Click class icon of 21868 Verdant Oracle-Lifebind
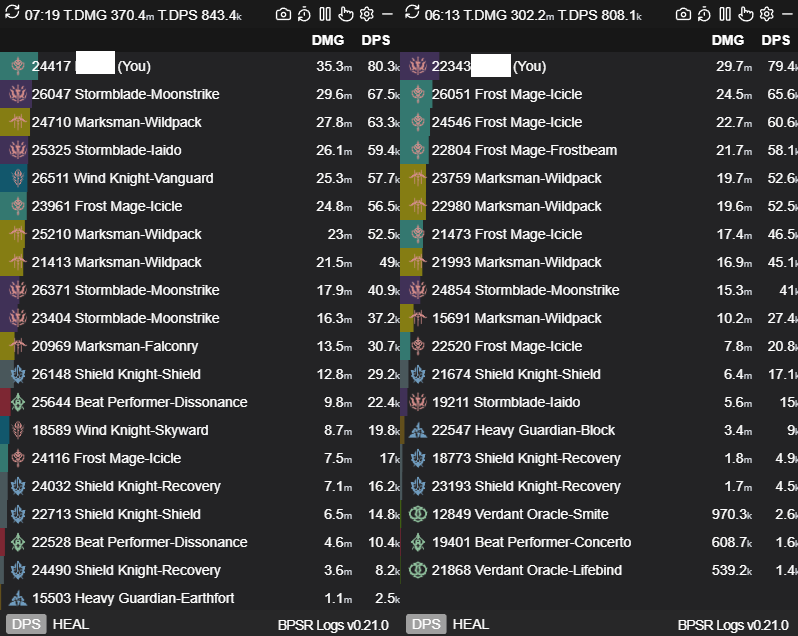 pyautogui.click(x=418, y=570)
